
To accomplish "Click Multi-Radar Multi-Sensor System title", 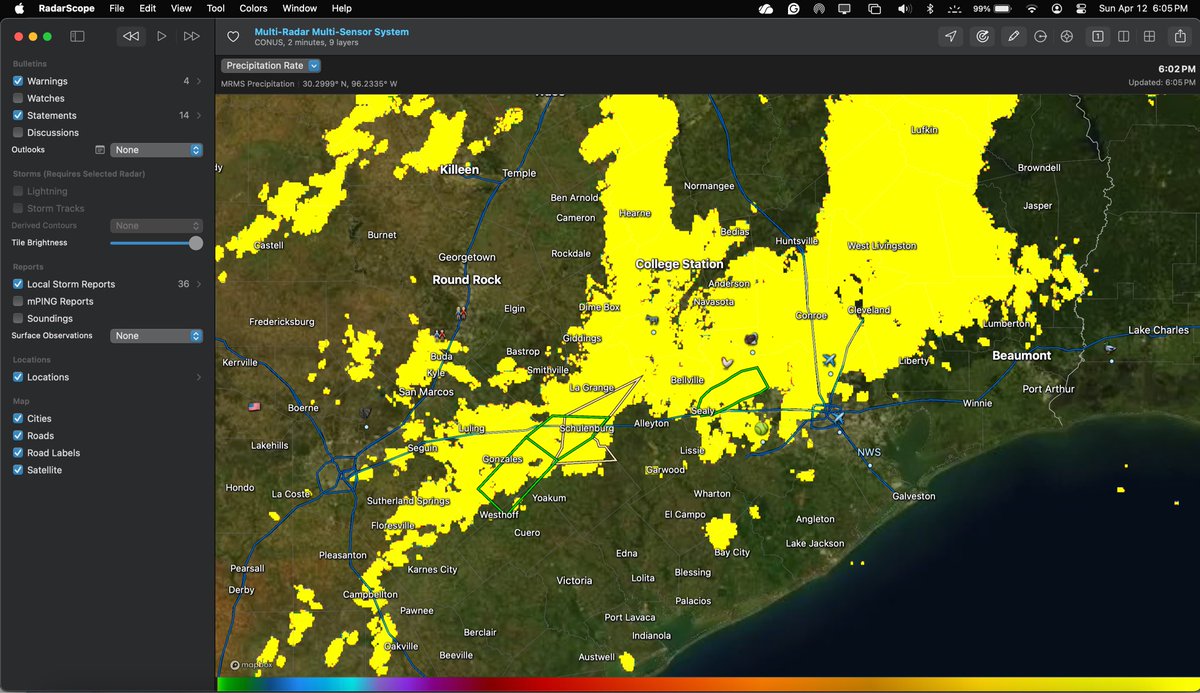I will [x=331, y=31].
